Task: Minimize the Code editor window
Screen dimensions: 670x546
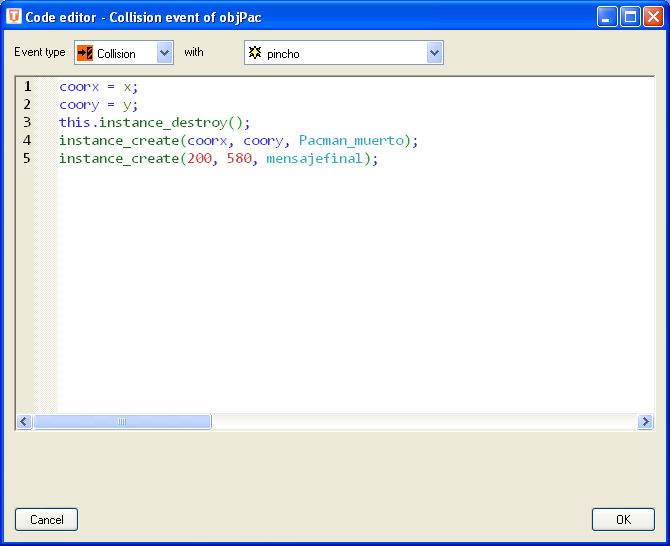Action: click(x=607, y=17)
